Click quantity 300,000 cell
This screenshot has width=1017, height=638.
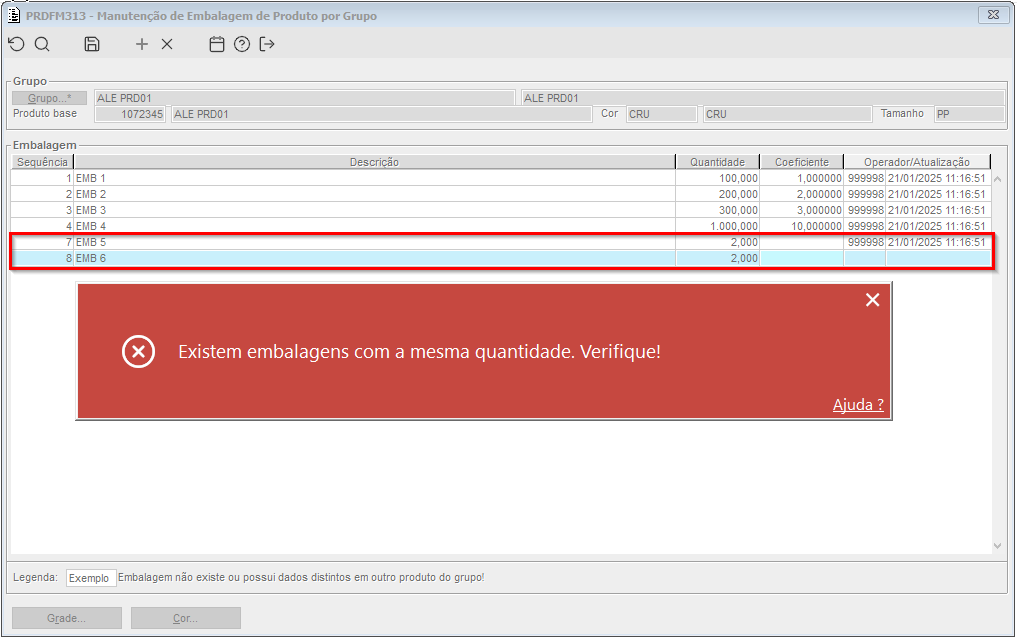[x=717, y=210]
